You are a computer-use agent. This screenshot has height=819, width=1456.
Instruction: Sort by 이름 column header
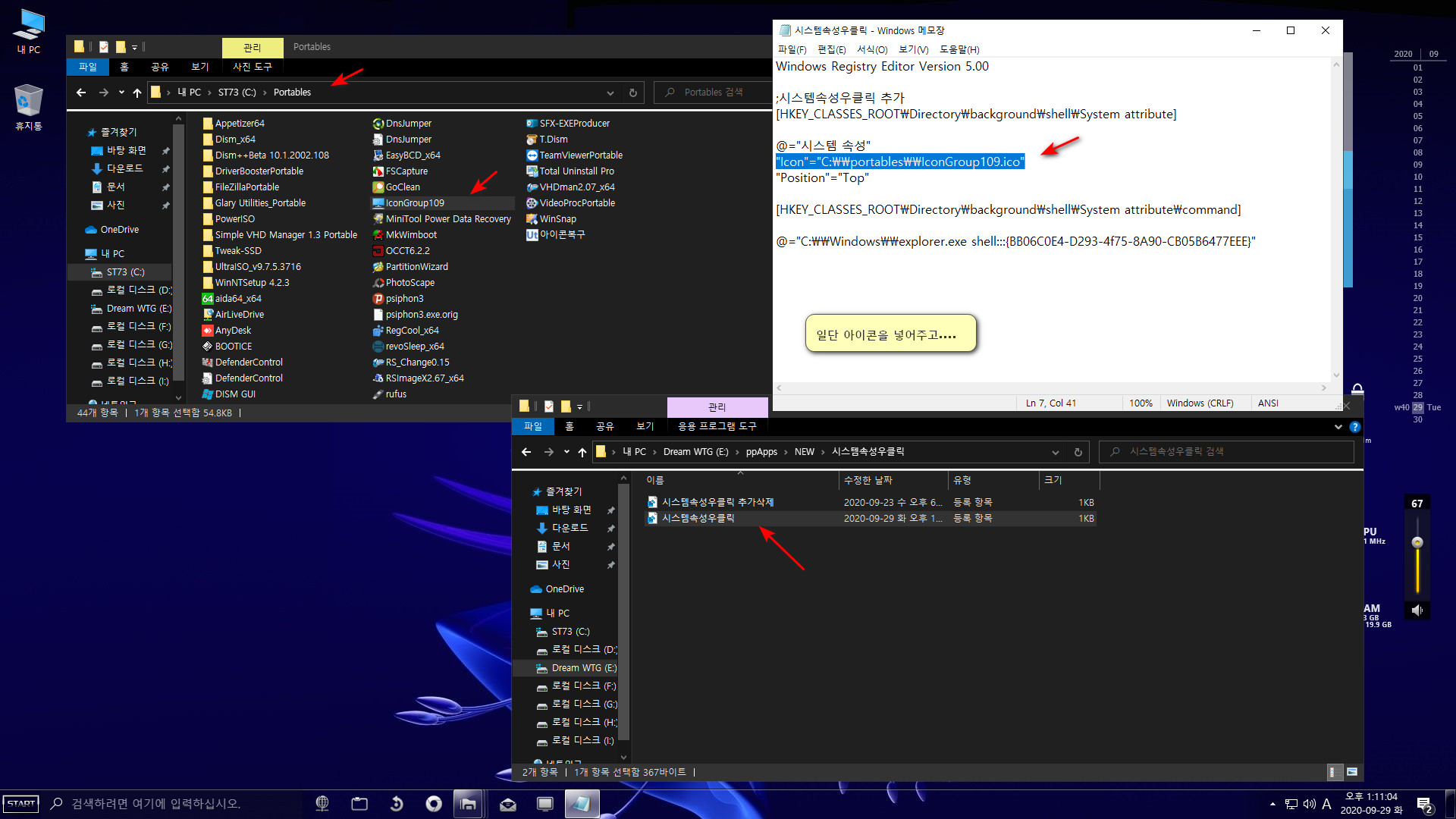coord(740,480)
